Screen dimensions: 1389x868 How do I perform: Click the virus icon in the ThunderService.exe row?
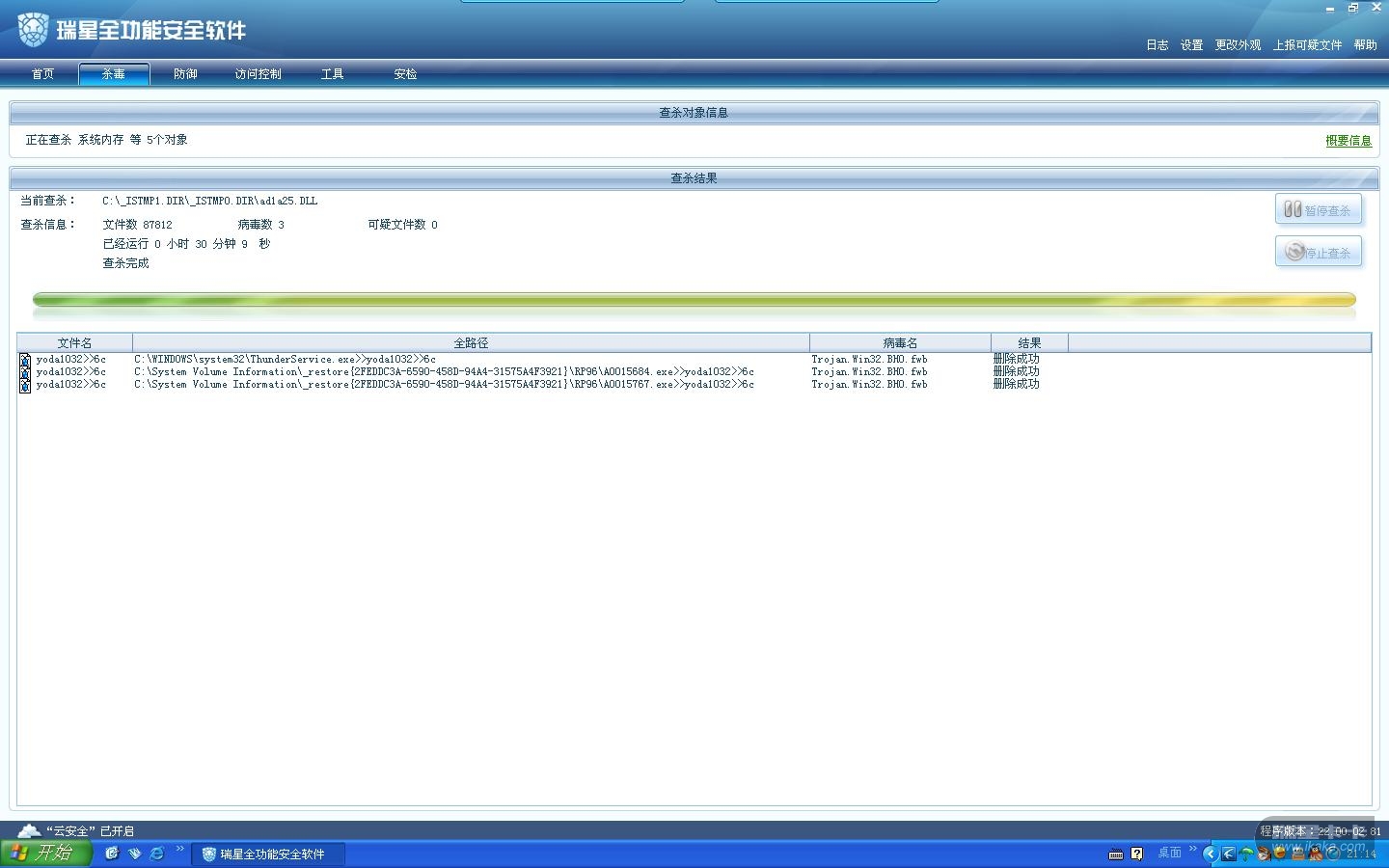pyautogui.click(x=25, y=360)
